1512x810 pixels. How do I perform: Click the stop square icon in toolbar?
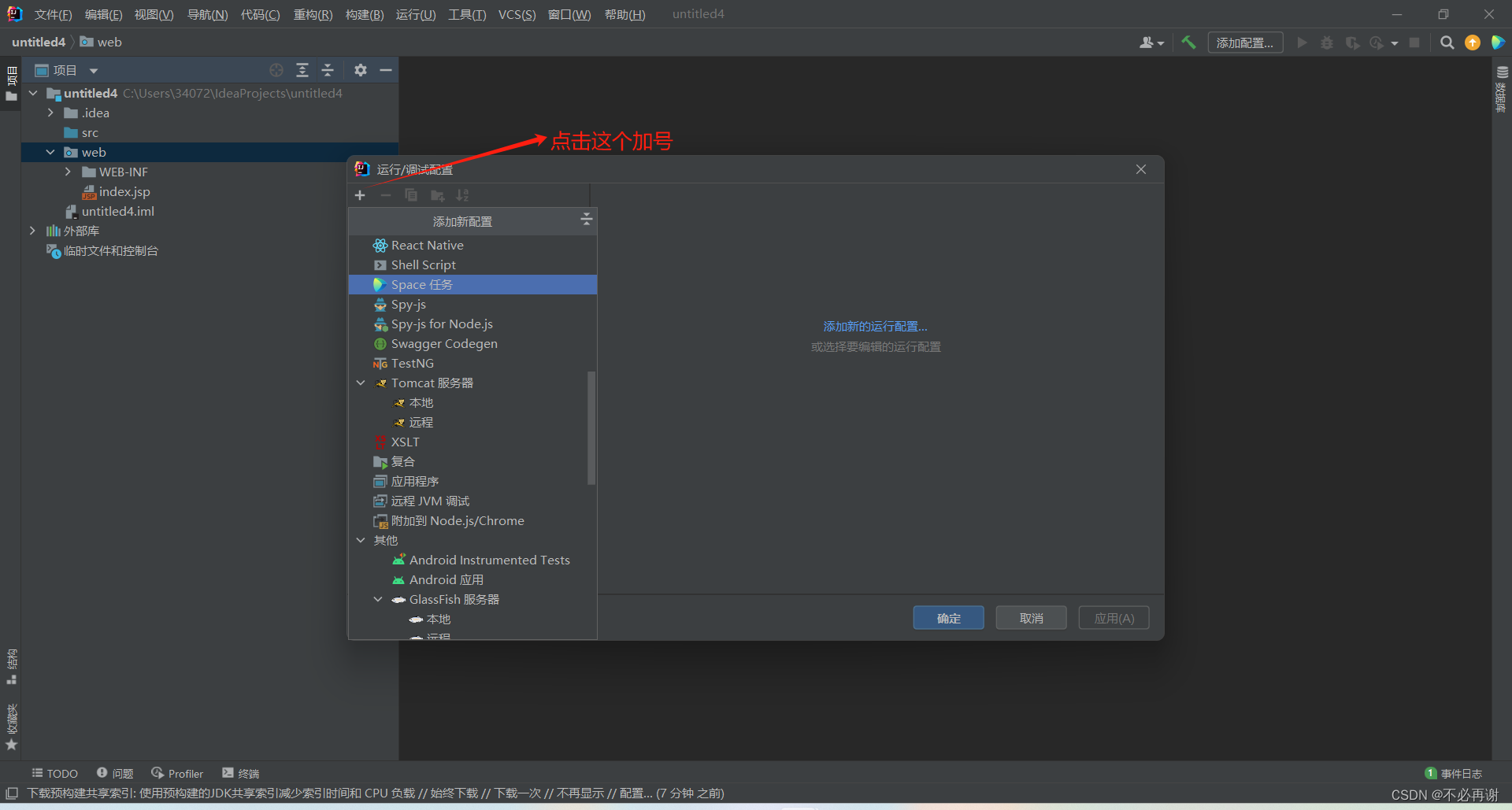[x=1414, y=43]
